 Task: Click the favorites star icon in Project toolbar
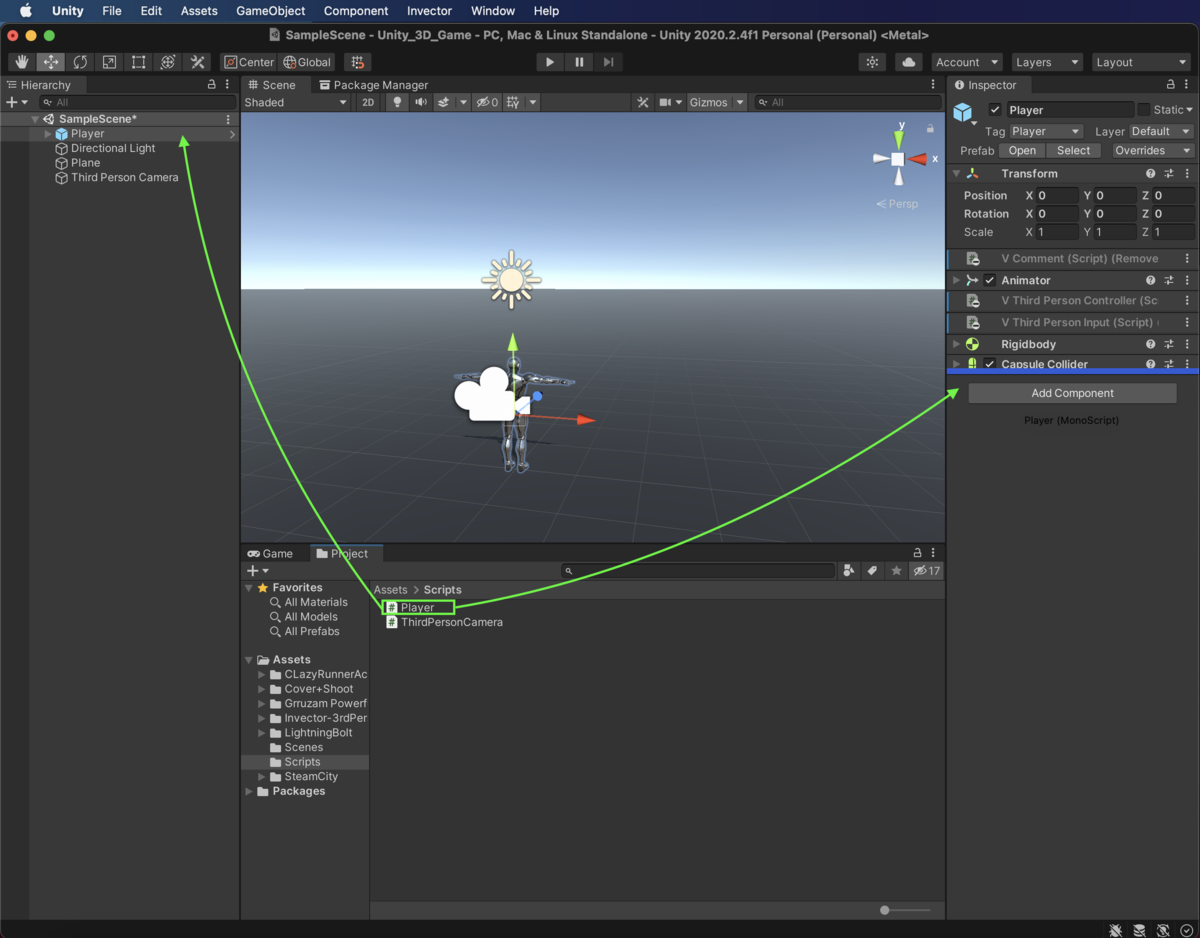[x=896, y=571]
